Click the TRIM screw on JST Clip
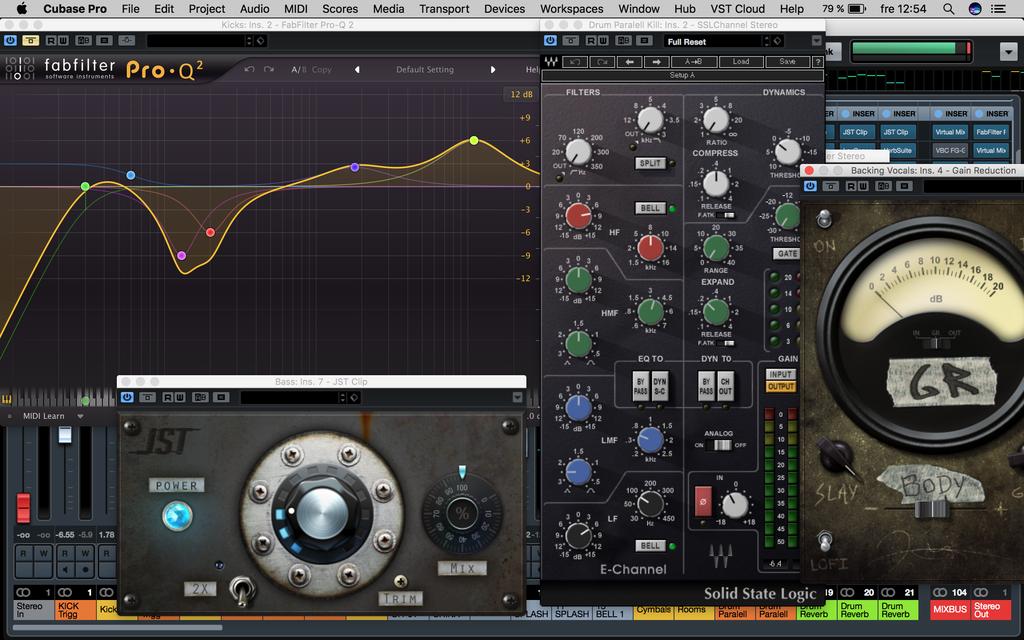The height and width of the screenshot is (640, 1024). point(400,581)
